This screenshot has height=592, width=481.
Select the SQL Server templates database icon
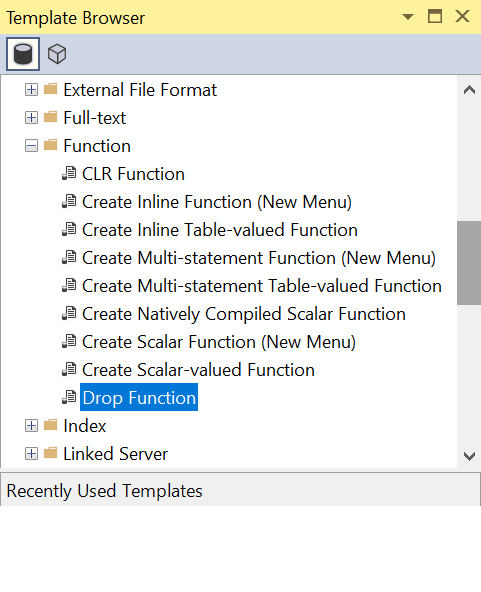(23, 54)
